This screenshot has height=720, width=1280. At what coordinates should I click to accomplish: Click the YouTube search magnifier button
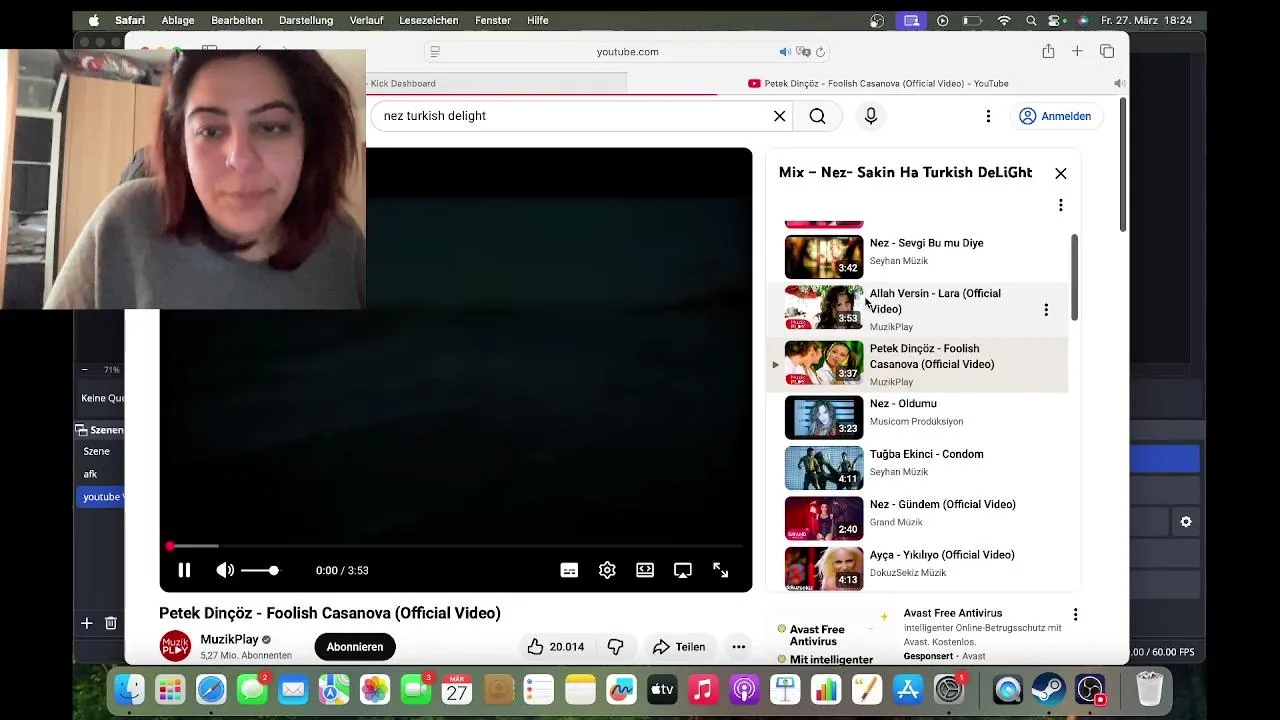[818, 116]
